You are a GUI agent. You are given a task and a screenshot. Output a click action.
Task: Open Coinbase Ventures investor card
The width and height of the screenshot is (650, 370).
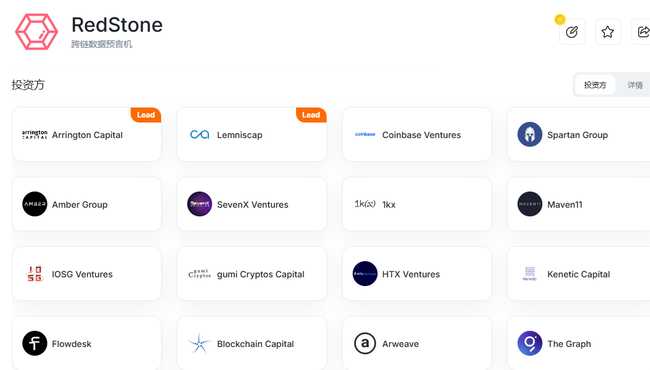click(417, 134)
